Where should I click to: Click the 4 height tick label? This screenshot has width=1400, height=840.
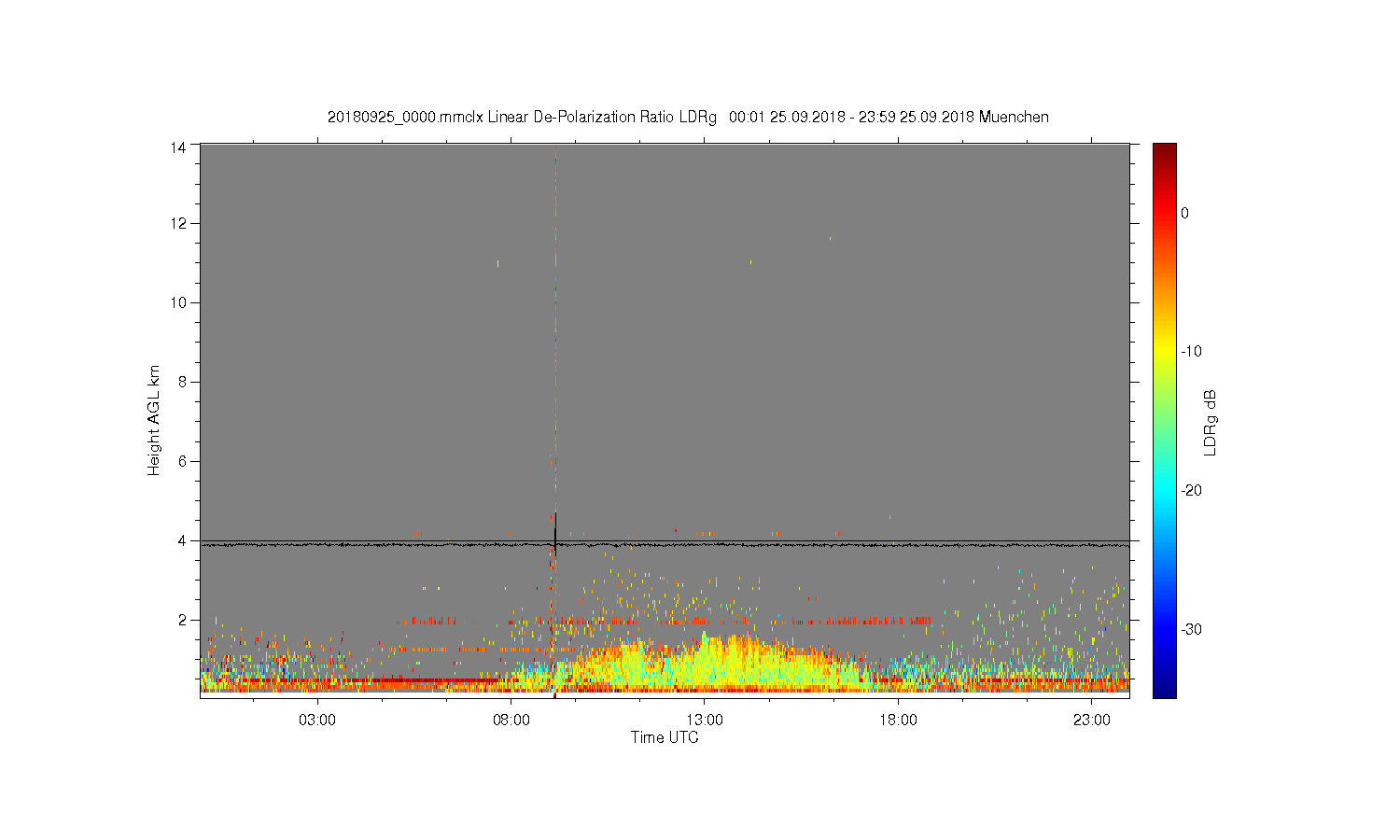click(x=182, y=540)
